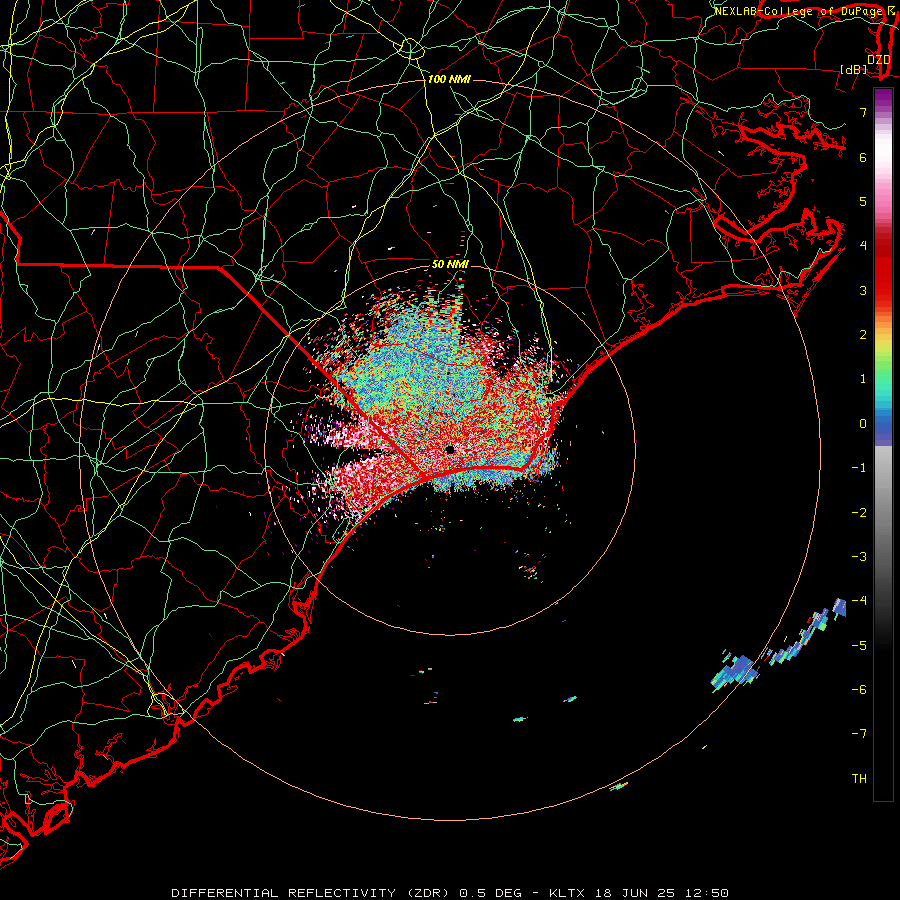Click the "2" value on the color scale
The width and height of the screenshot is (900, 900).
[x=863, y=335]
